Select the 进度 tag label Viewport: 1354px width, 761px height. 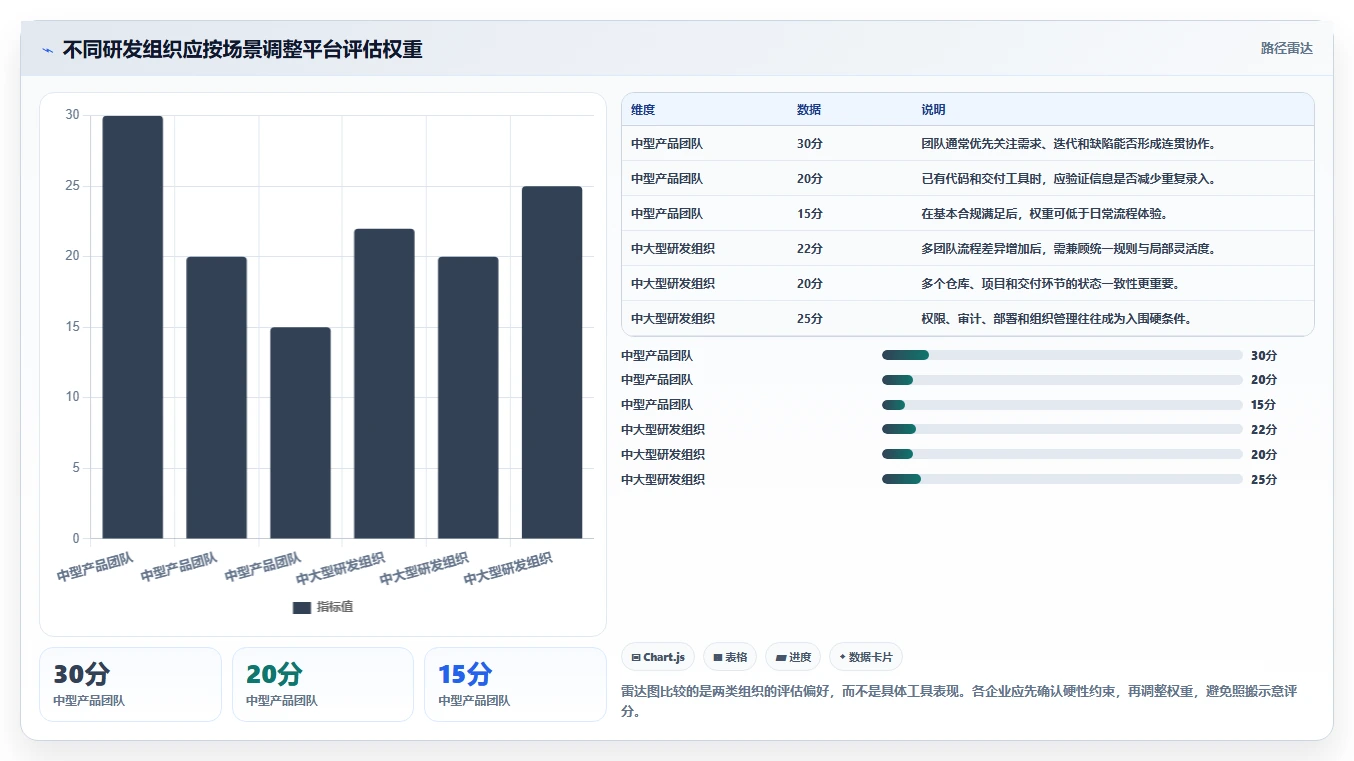coord(800,657)
